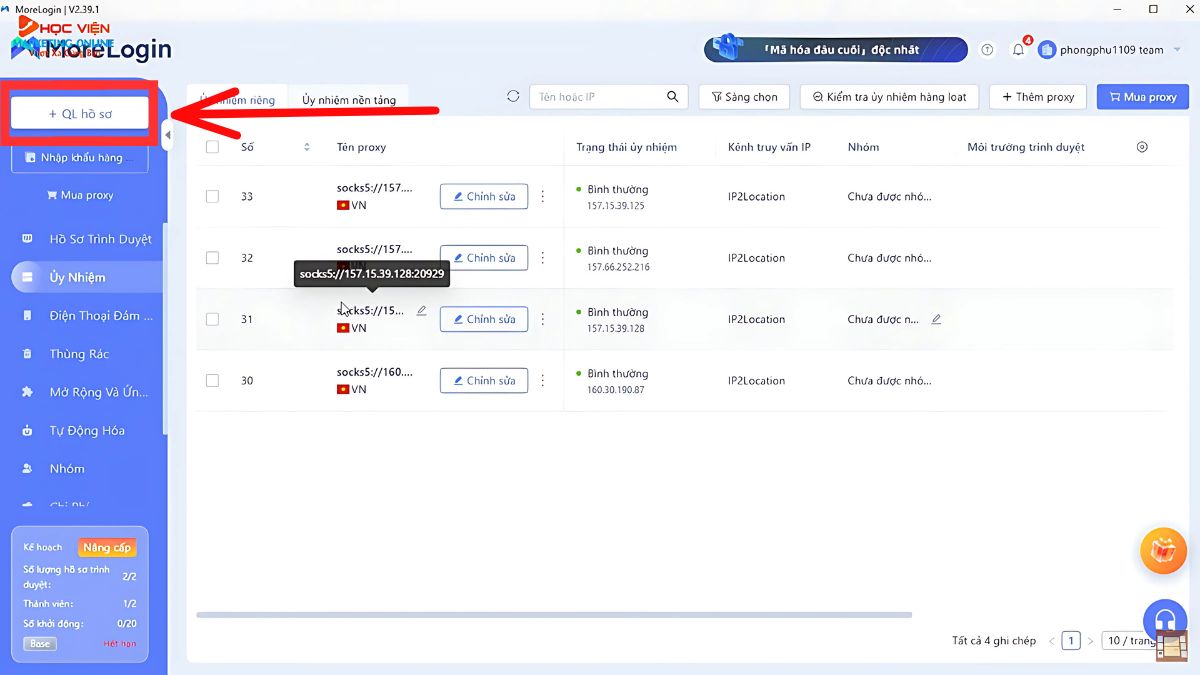Go to page 1 in pagination
1200x675 pixels.
click(x=1071, y=641)
